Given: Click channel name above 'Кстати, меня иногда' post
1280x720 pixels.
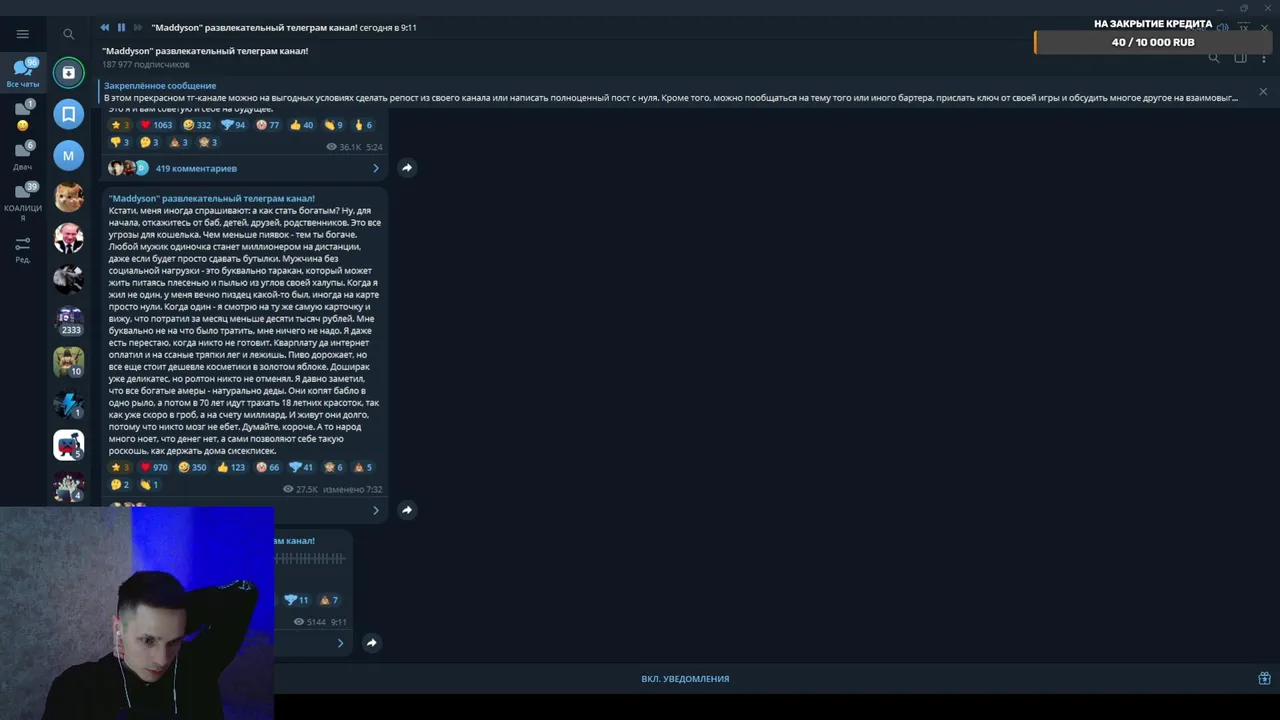Looking at the screenshot, I should (211, 198).
